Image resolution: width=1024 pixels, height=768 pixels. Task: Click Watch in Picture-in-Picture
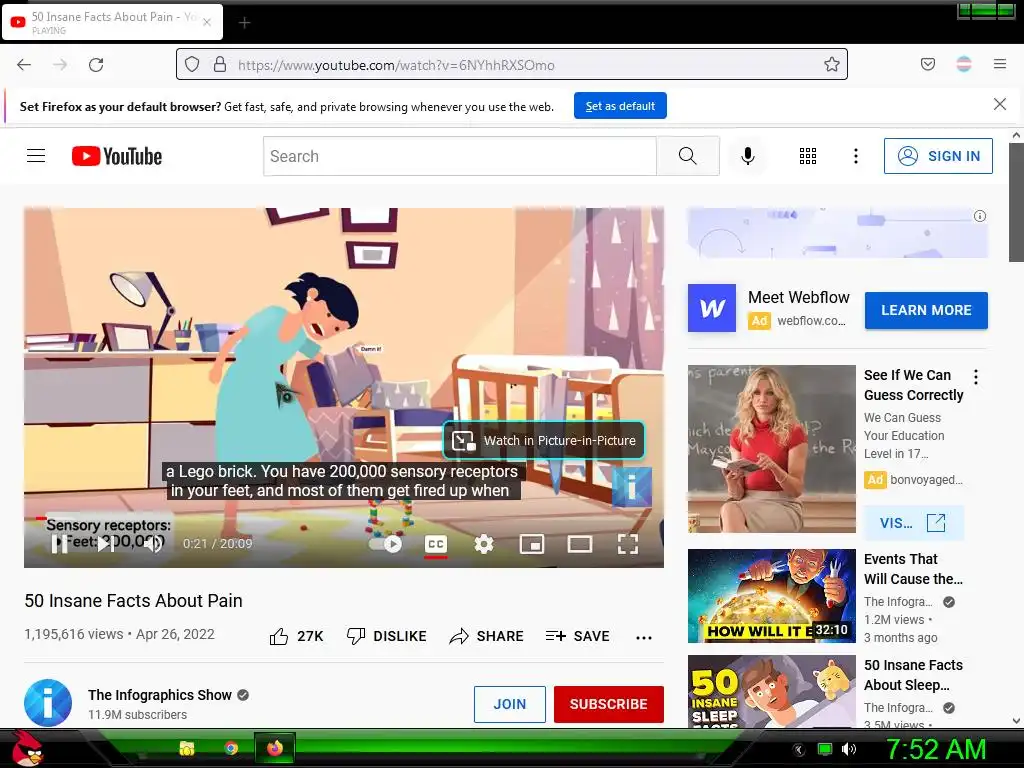pyautogui.click(x=544, y=440)
